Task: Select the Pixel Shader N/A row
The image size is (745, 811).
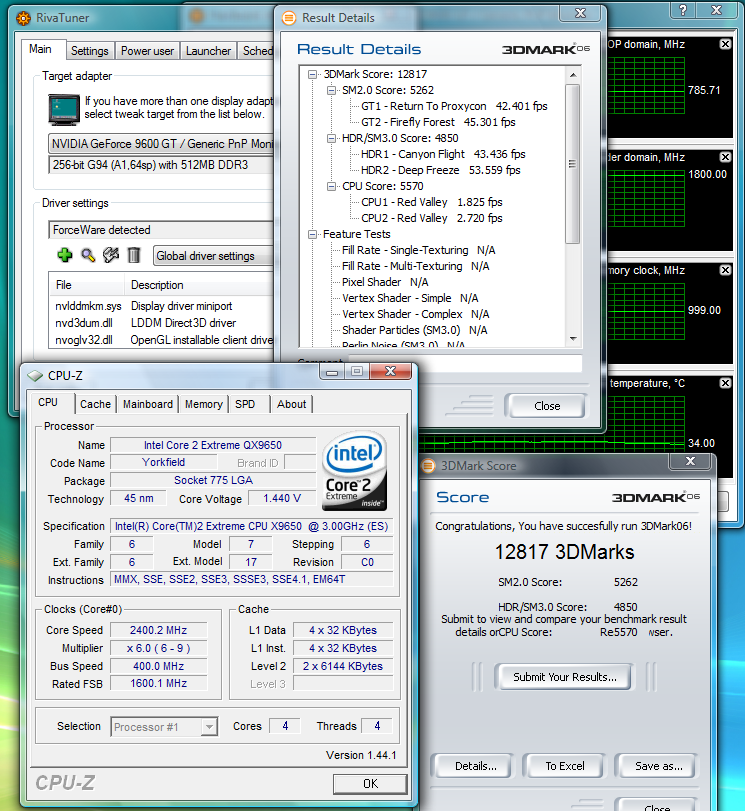Action: [x=385, y=283]
